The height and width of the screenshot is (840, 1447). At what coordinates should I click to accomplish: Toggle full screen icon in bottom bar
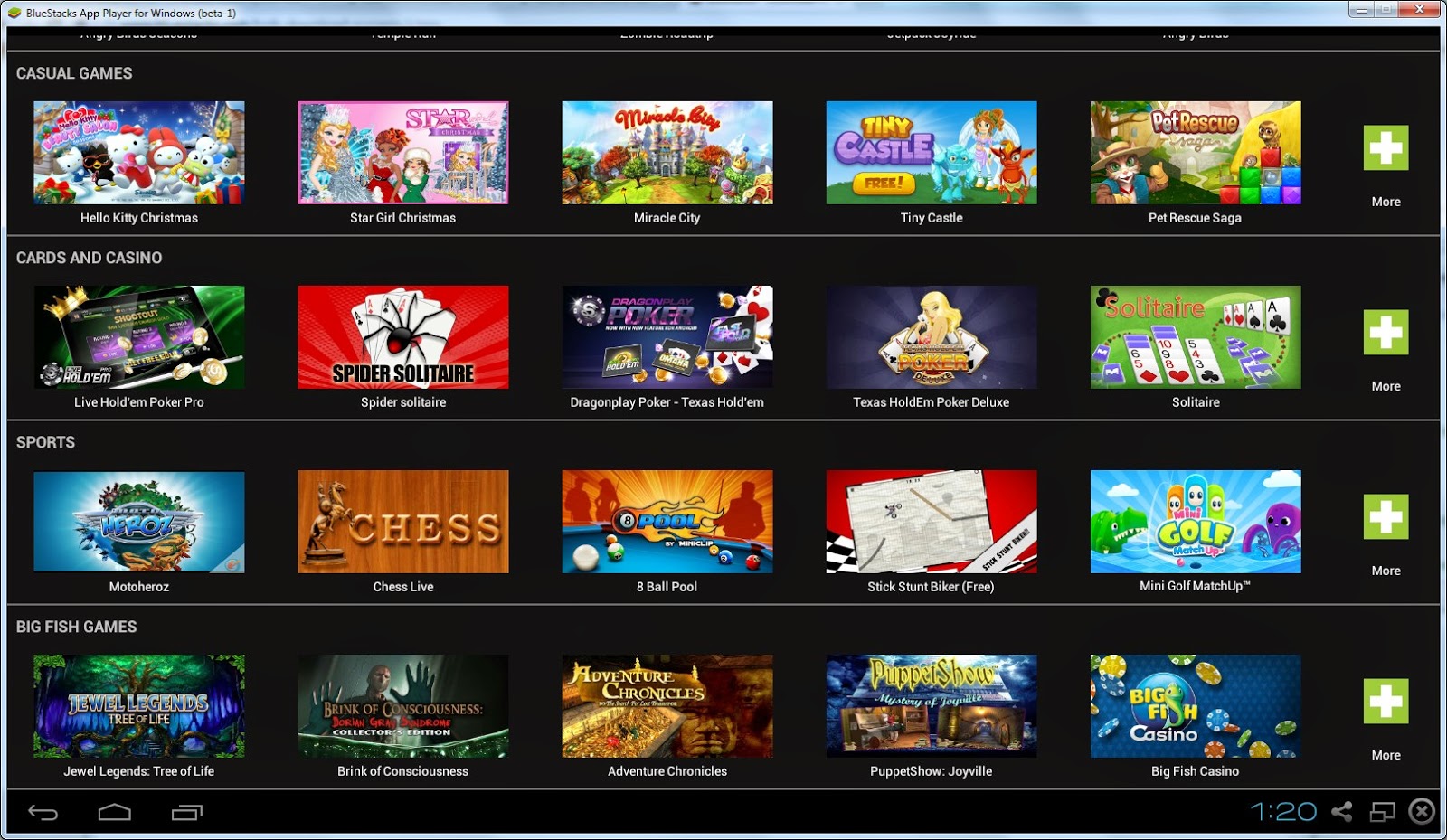[1383, 812]
